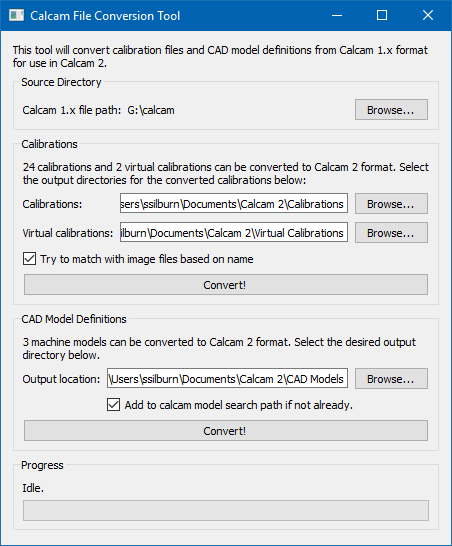Click Convert! under CAD Model Definitions
The width and height of the screenshot is (452, 546).
[226, 431]
